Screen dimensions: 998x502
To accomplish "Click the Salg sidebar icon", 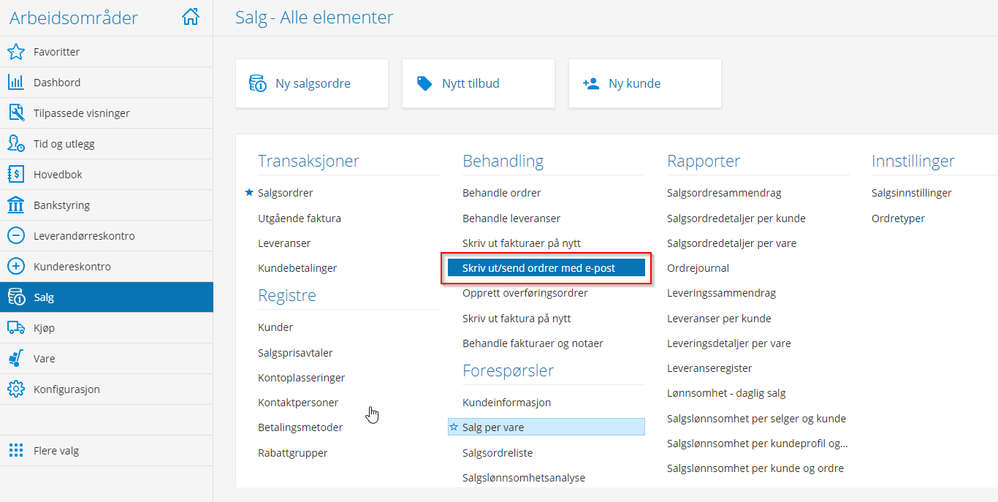I will [16, 297].
